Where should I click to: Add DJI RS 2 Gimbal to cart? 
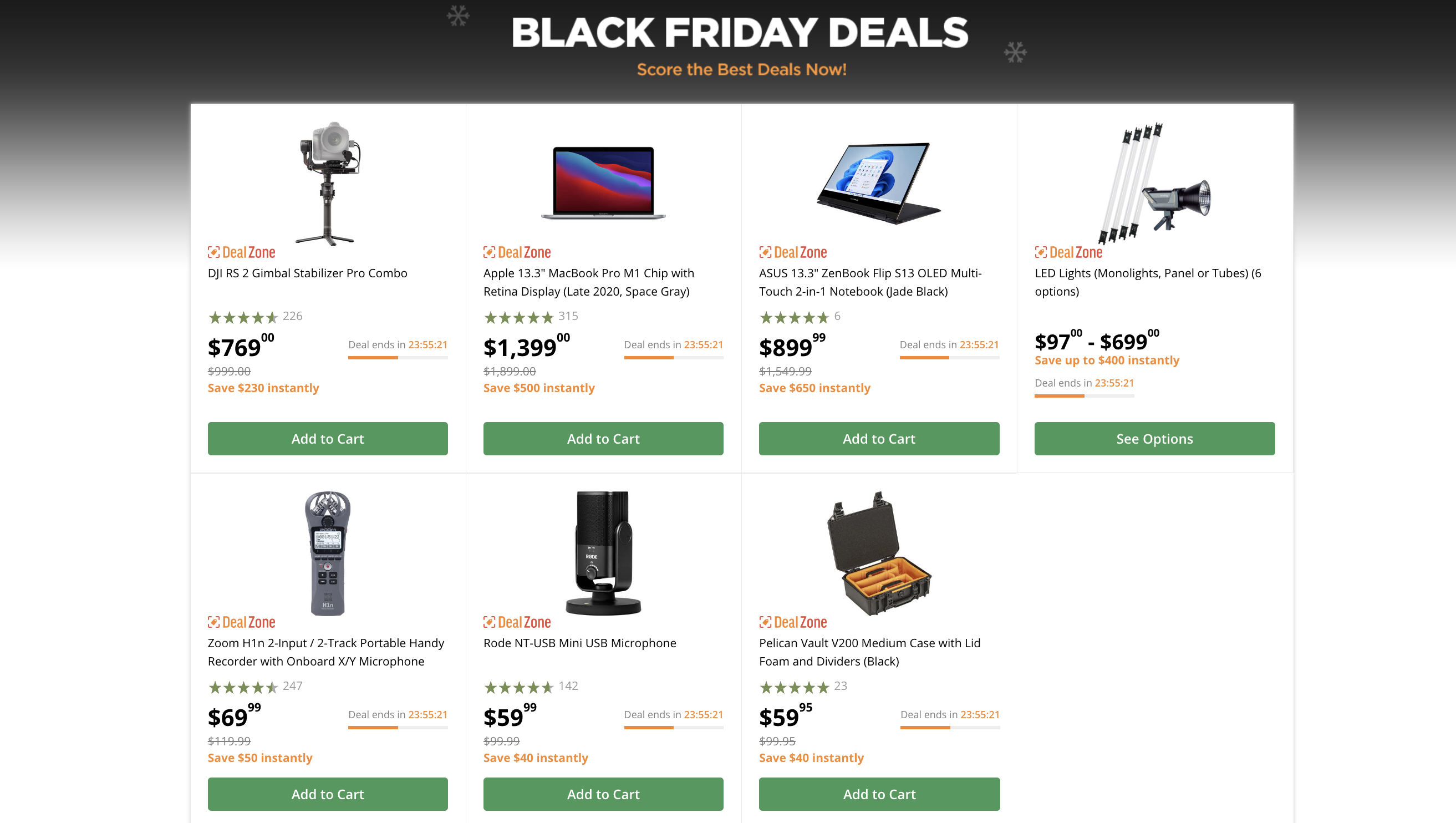click(x=327, y=439)
